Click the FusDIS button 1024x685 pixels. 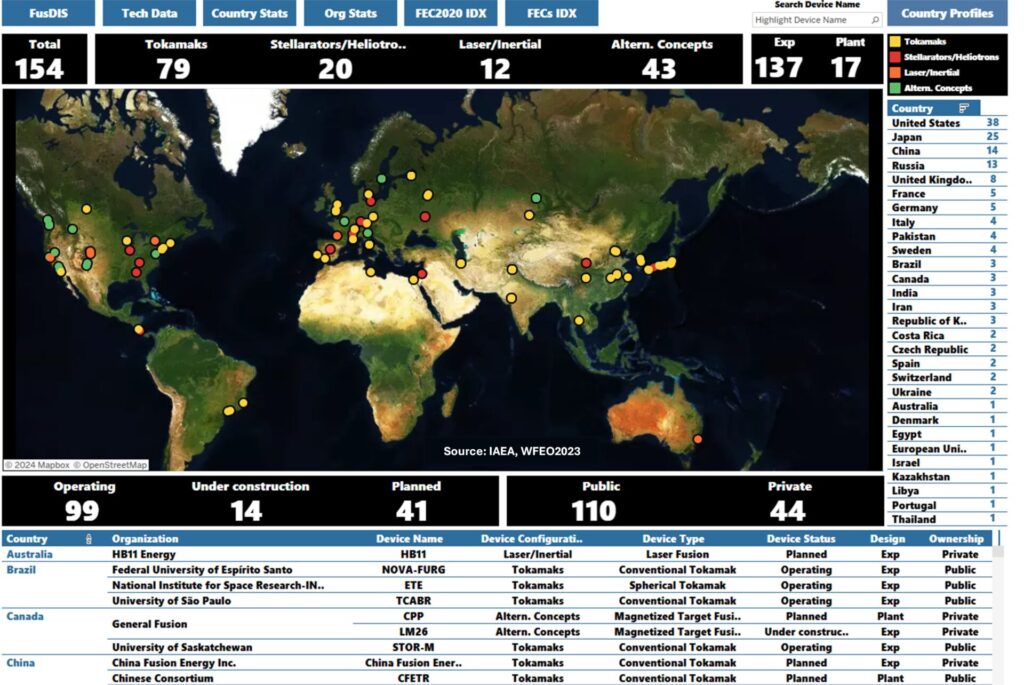point(48,14)
